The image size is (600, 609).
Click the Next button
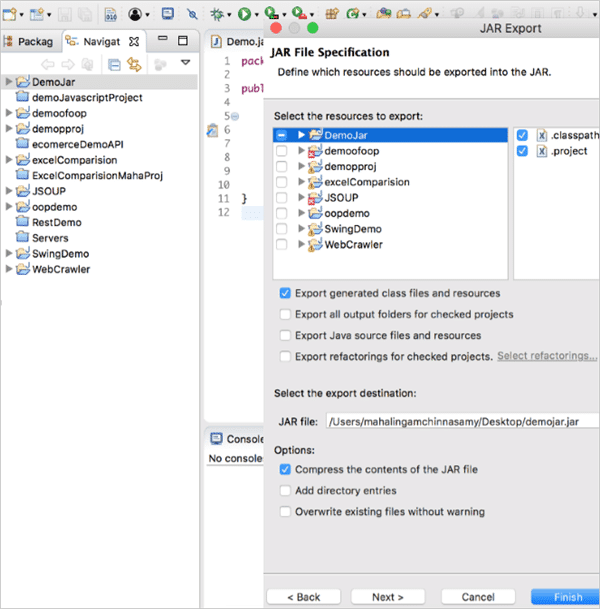388,597
